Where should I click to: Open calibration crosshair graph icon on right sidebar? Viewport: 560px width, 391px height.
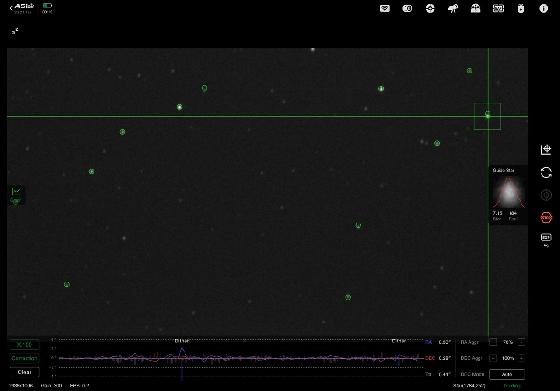point(546,150)
